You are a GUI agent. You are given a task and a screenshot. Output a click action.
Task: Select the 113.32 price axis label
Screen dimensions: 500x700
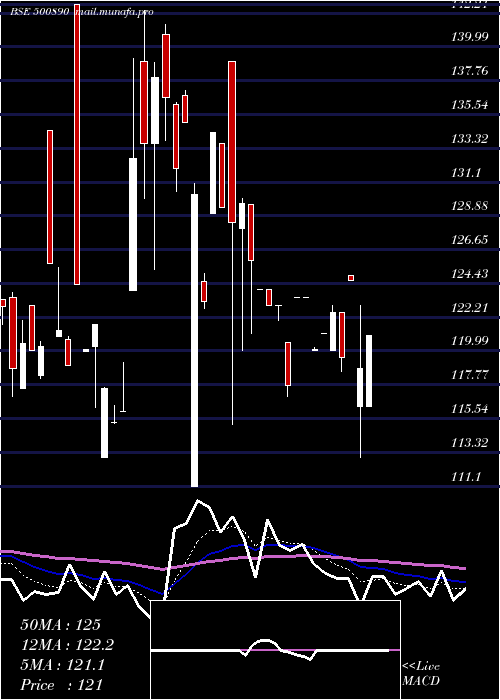pyautogui.click(x=470, y=443)
